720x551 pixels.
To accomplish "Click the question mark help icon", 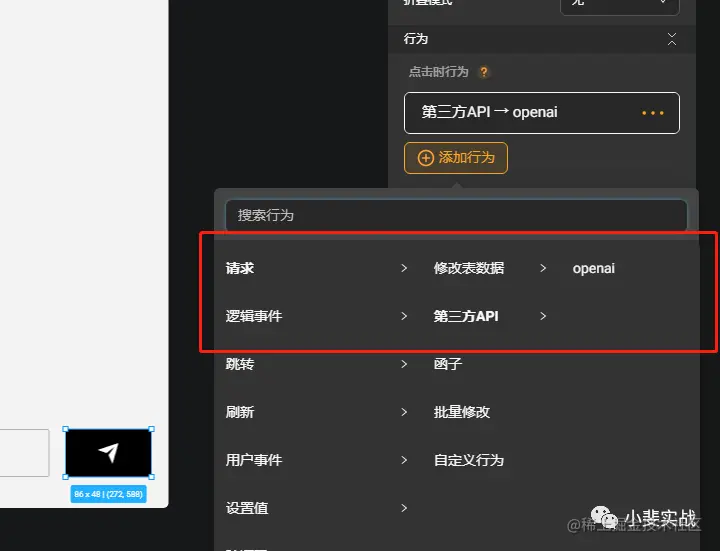I will tap(484, 72).
